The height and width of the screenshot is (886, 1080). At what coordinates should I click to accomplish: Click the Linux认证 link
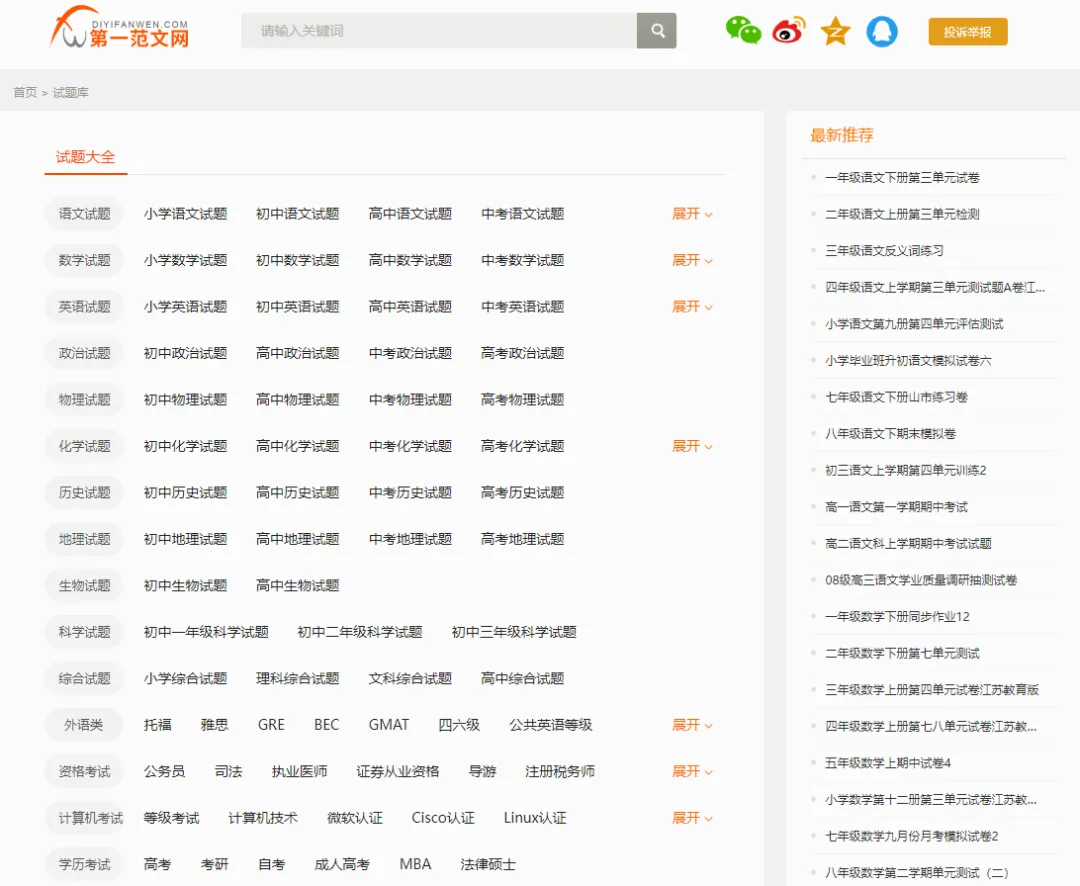tap(534, 818)
